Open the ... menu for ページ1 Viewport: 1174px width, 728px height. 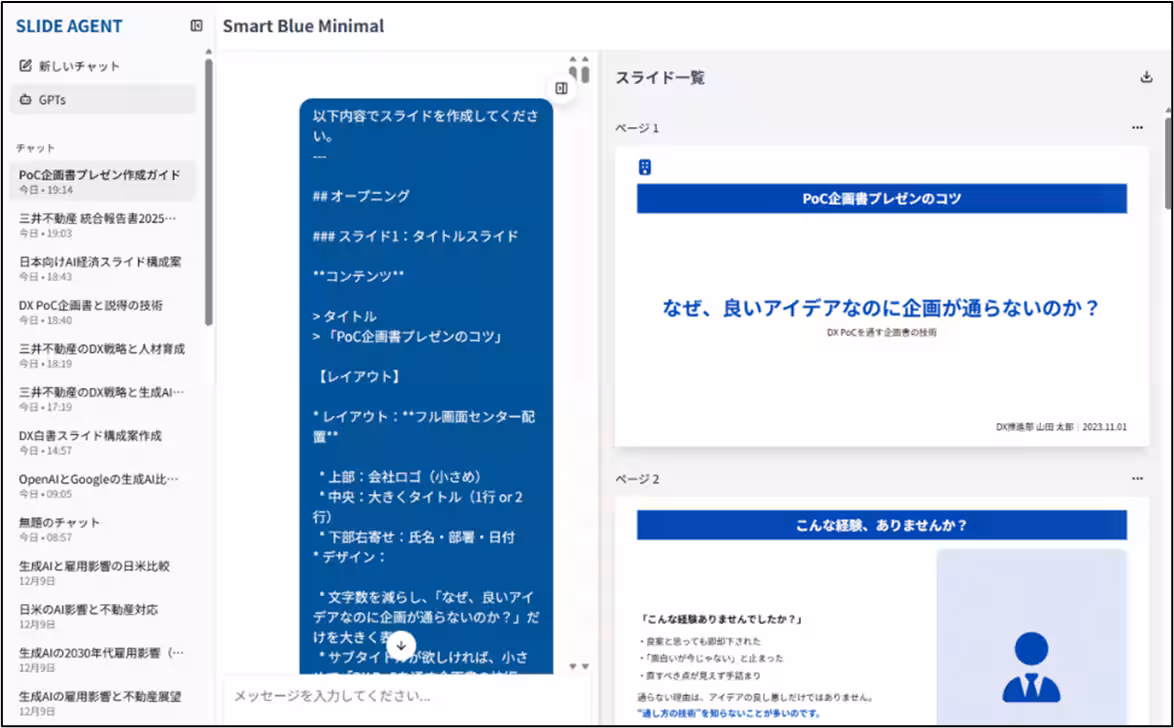1136,127
